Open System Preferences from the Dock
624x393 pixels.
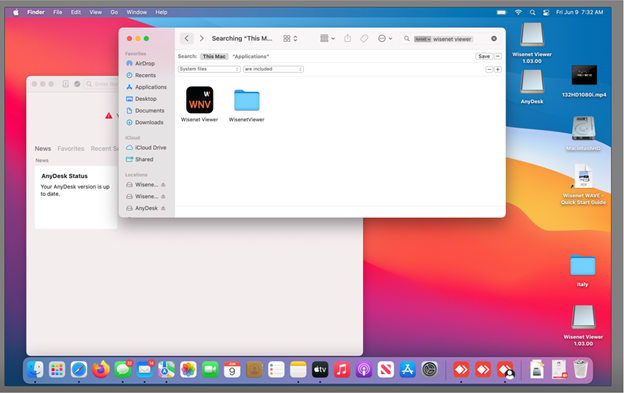point(429,370)
